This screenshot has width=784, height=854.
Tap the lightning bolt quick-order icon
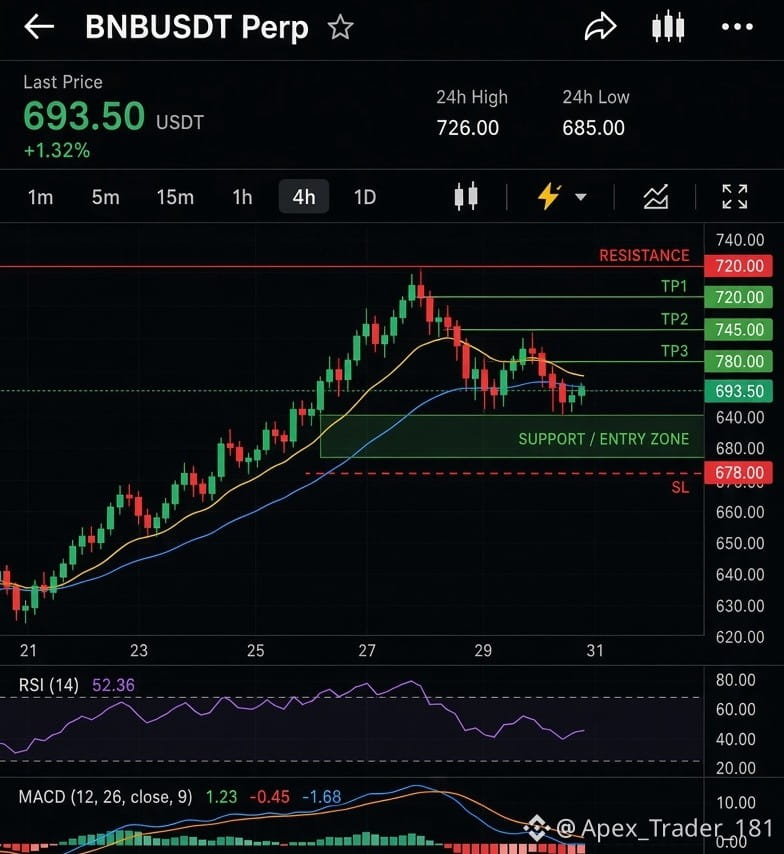[549, 197]
